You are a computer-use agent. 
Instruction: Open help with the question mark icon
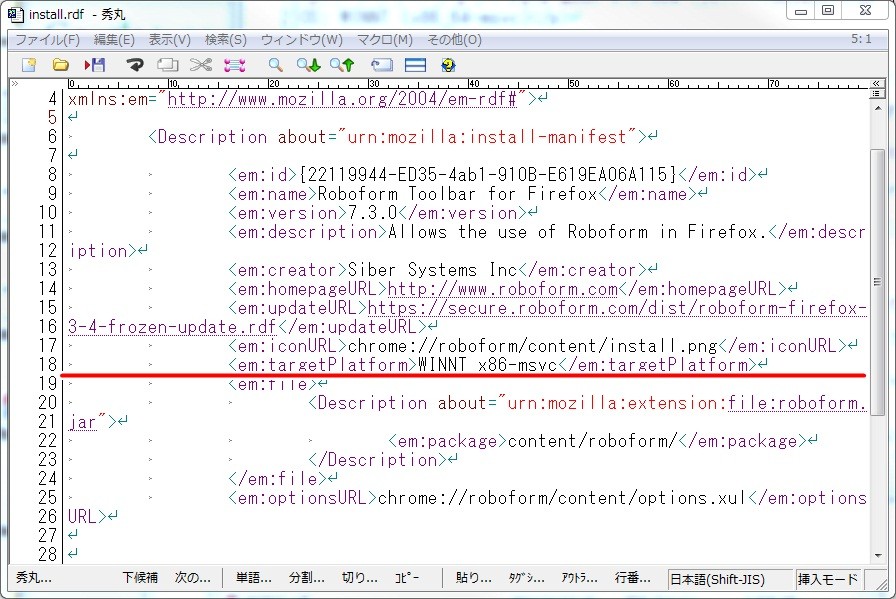tap(449, 65)
